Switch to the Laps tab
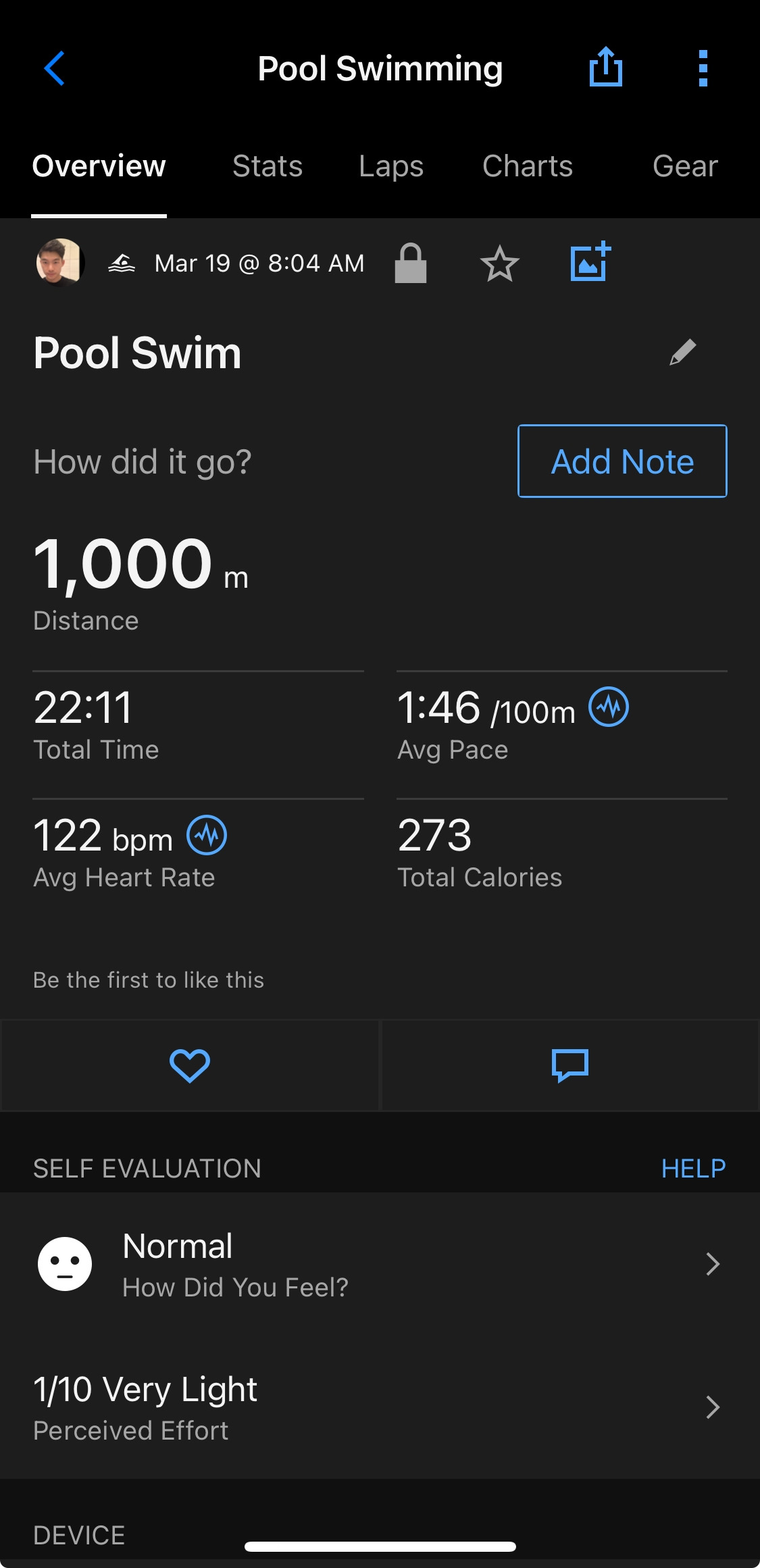Screen dimensions: 760x1568 pos(391,166)
